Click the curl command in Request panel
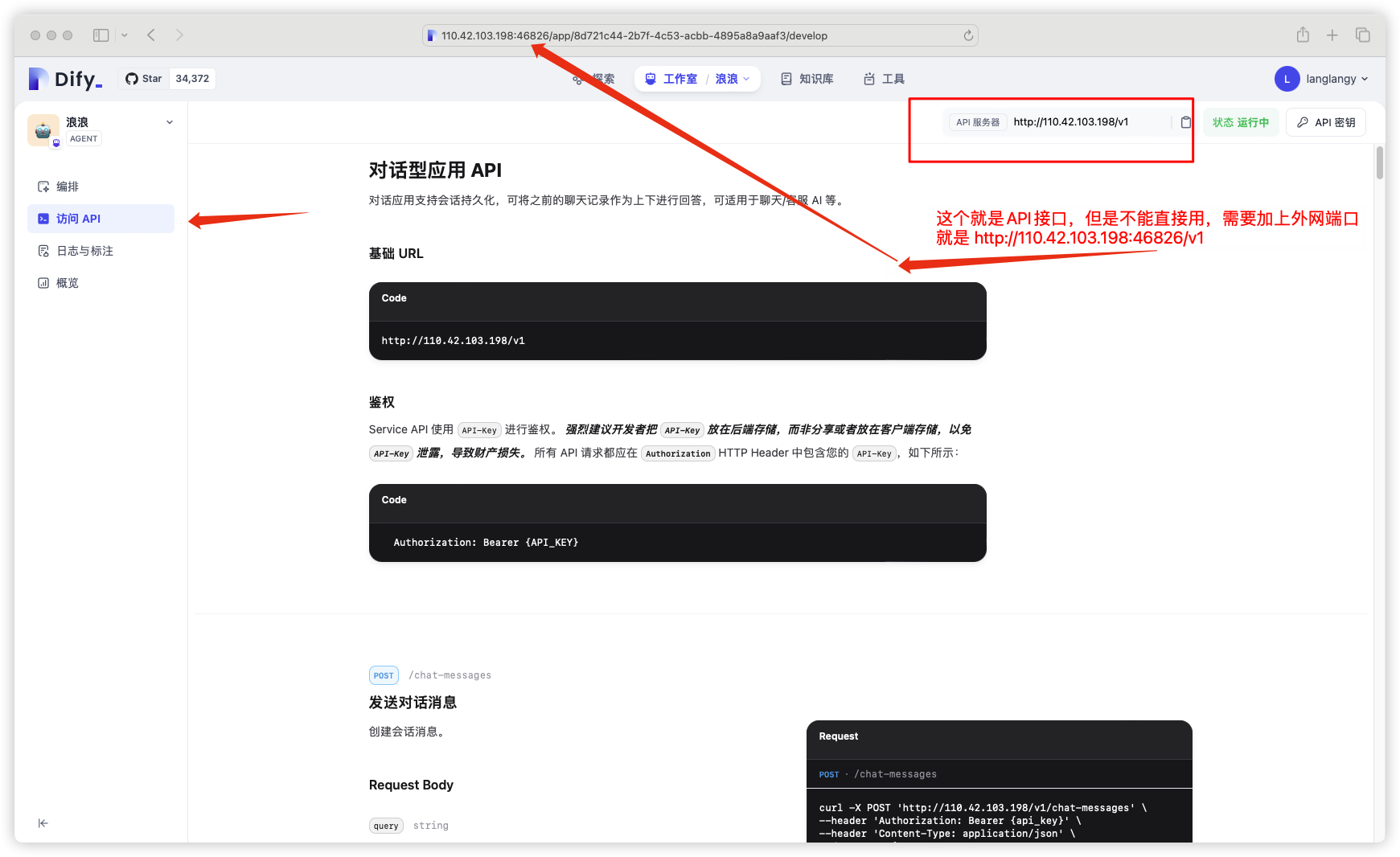This screenshot has height=857, width=1400. coord(983,821)
